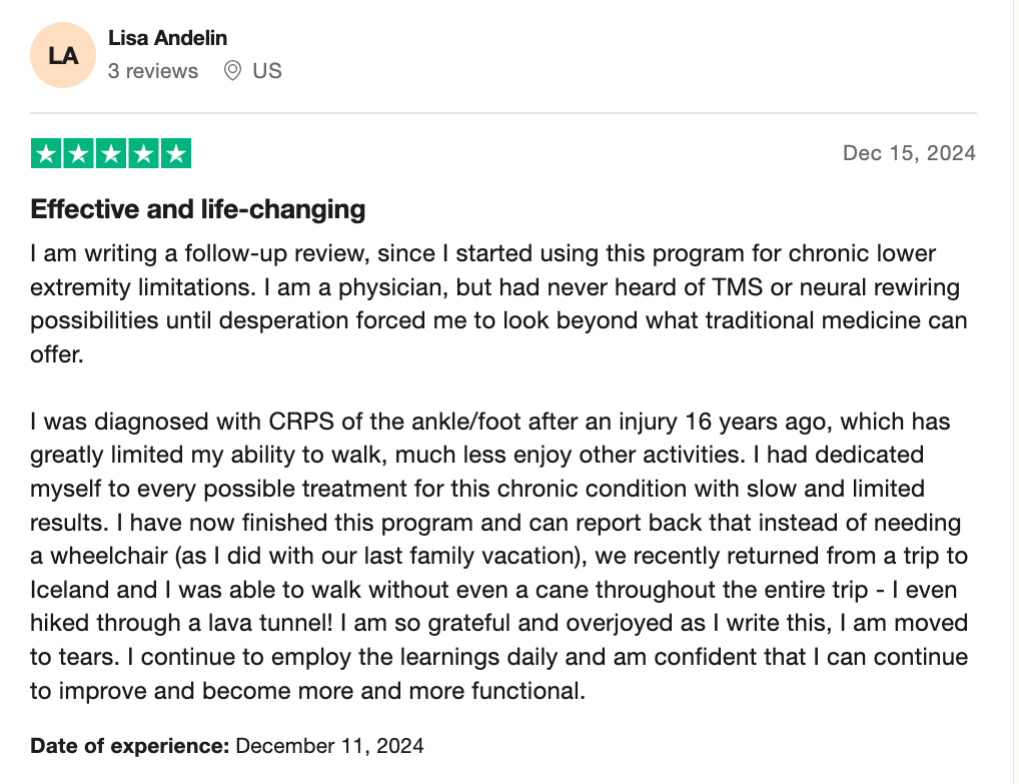This screenshot has width=1019, height=784.
Task: Click the fourth green rating star
Action: coord(143,154)
